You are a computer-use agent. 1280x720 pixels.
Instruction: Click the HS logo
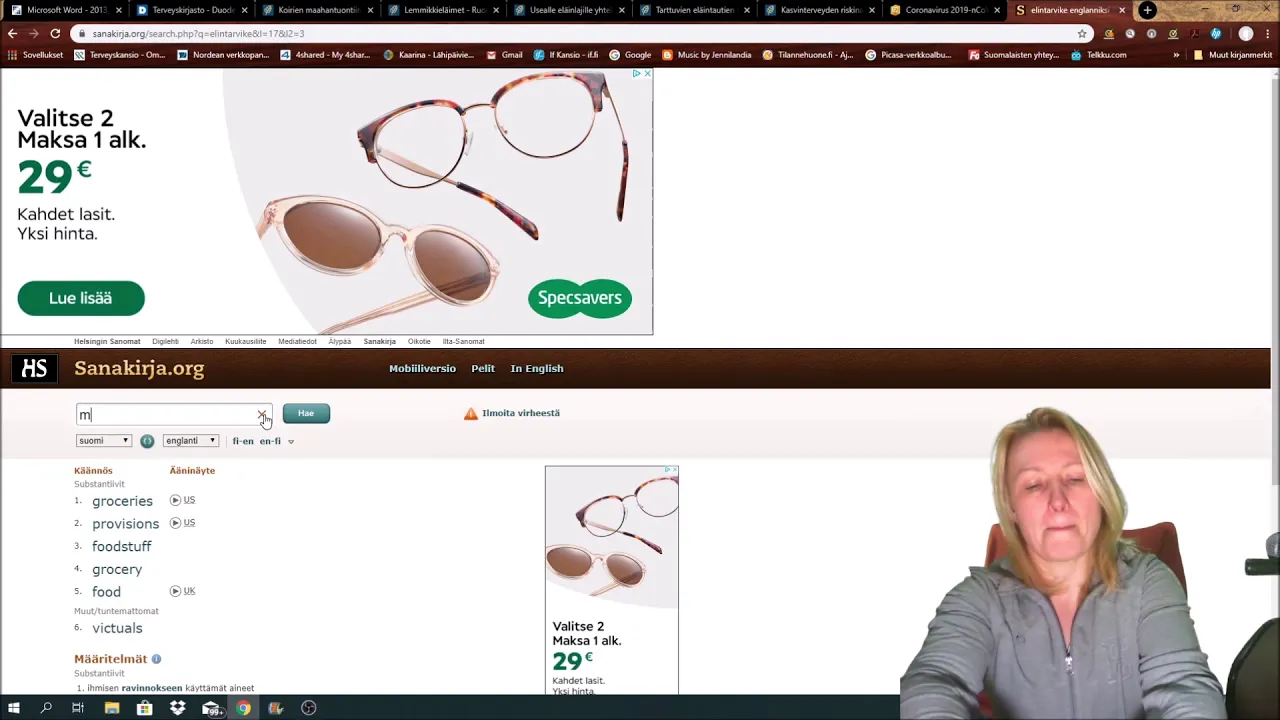[34, 368]
